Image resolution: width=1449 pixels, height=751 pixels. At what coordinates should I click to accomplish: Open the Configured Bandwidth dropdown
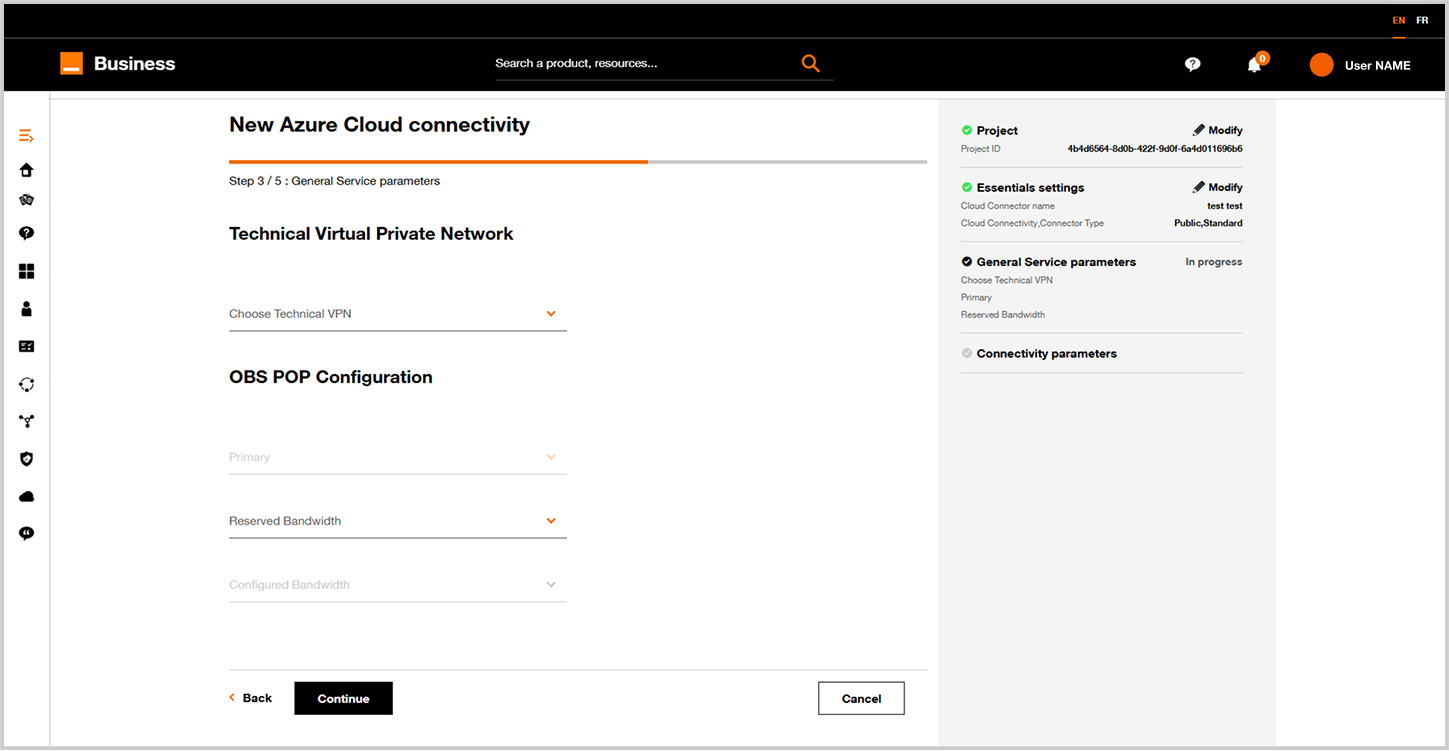point(398,585)
